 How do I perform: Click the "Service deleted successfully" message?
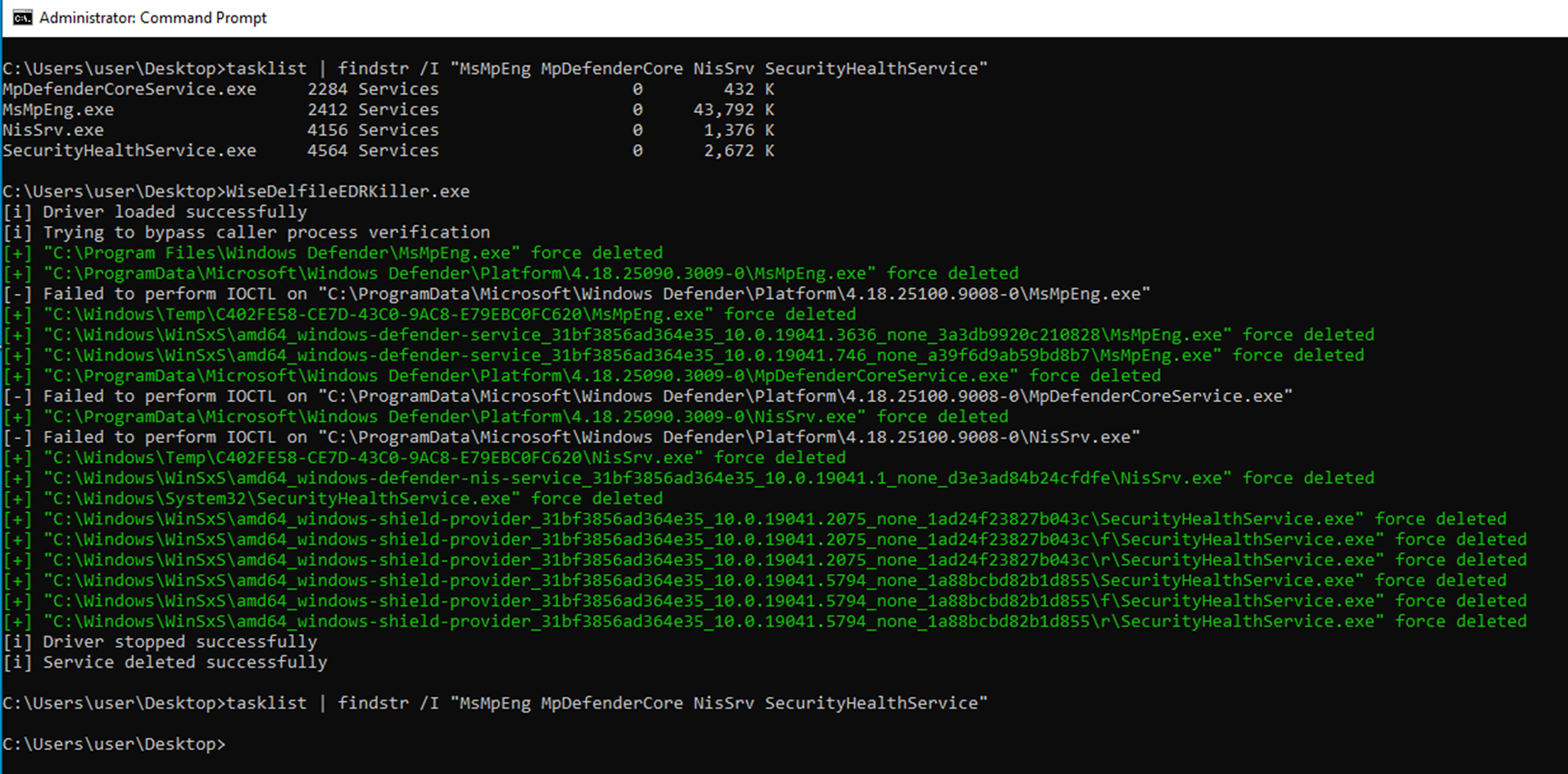pos(184,663)
